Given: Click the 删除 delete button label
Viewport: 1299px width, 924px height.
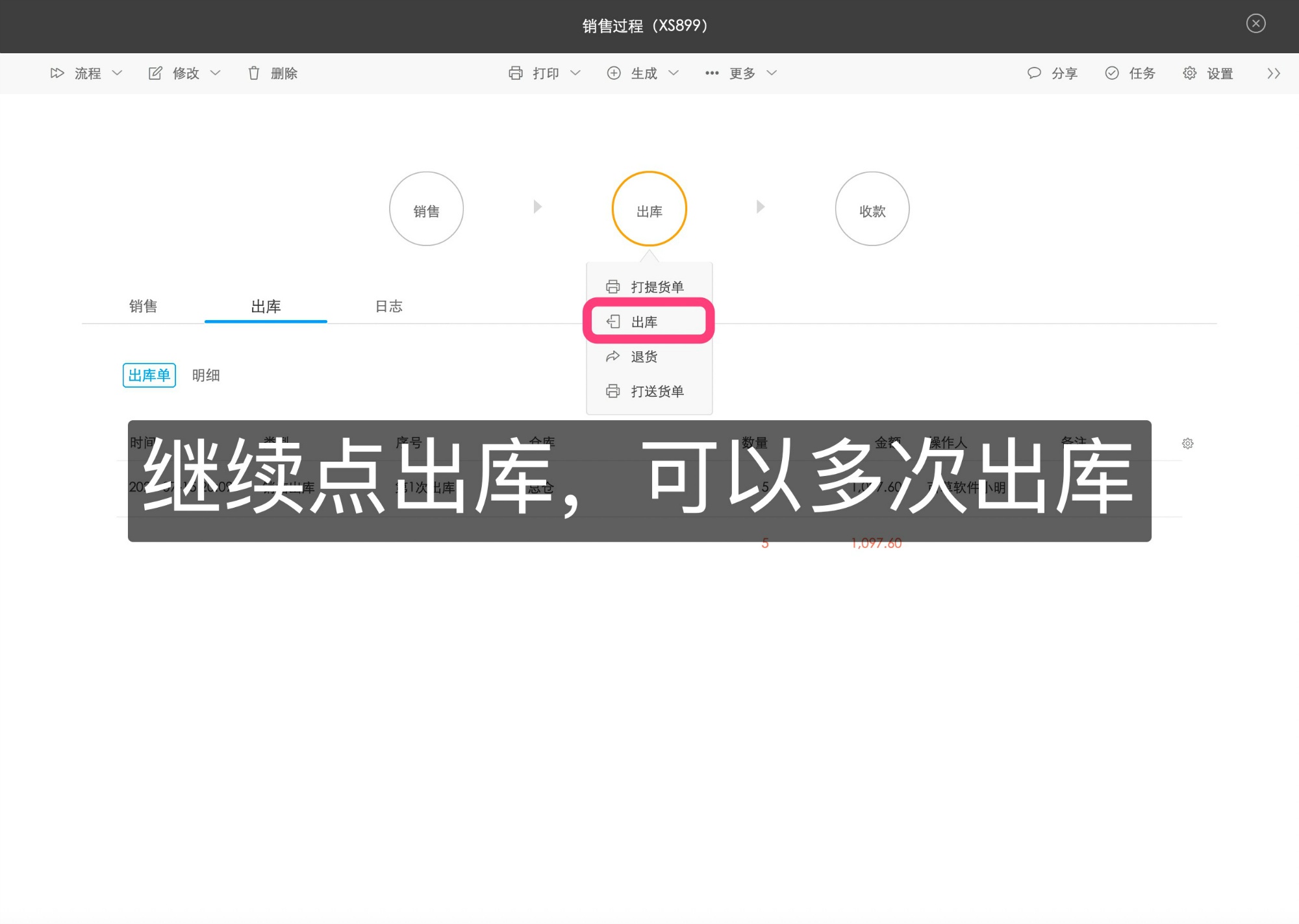Looking at the screenshot, I should [284, 73].
